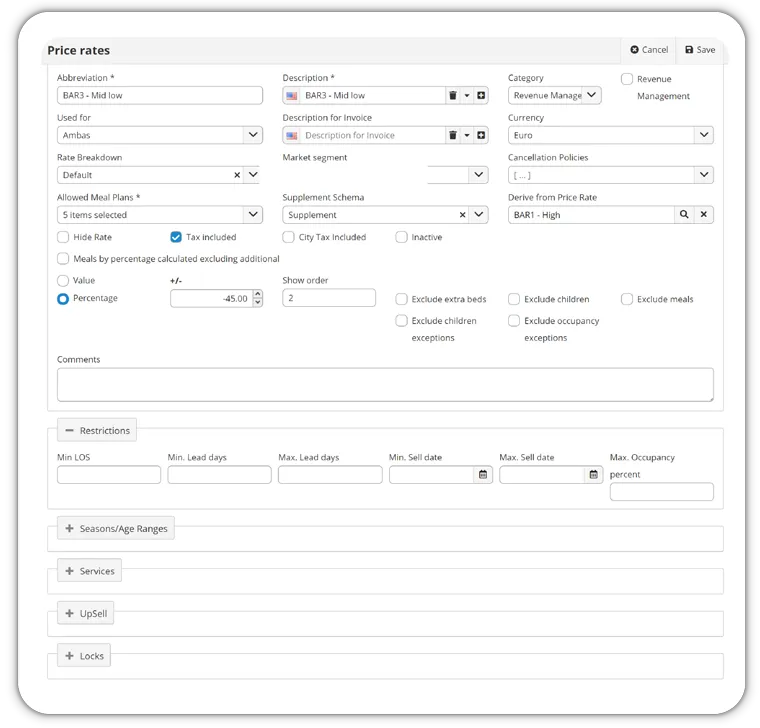Check Exclude occupancy exceptions

pos(514,321)
